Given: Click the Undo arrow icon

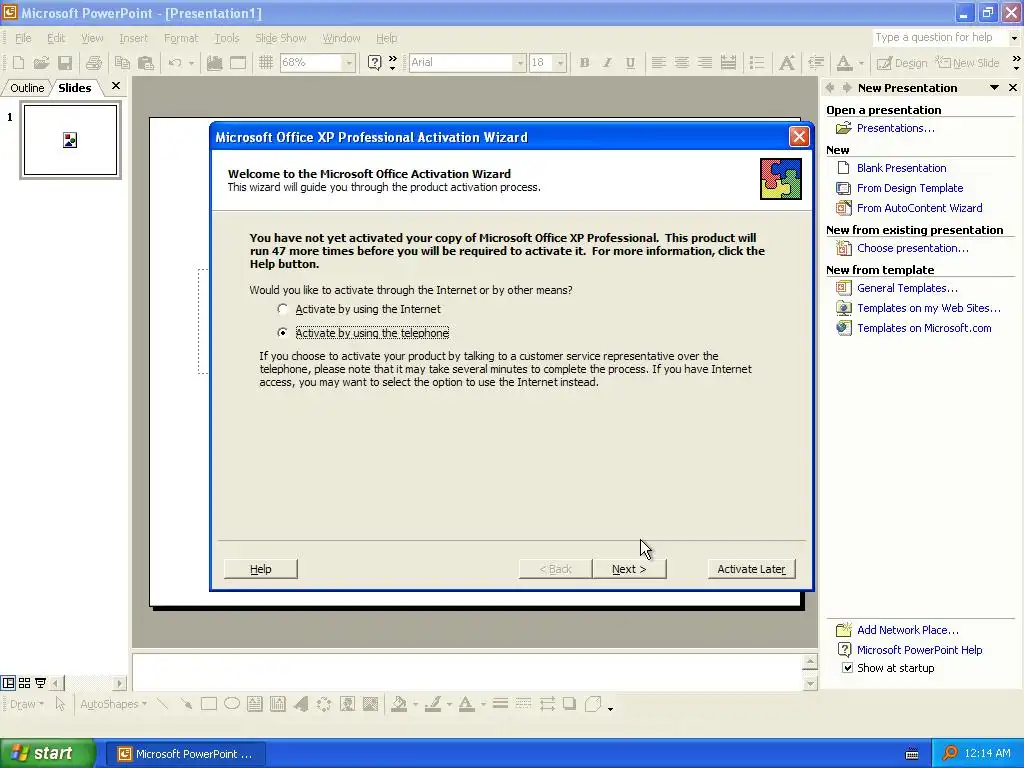Looking at the screenshot, I should (174, 63).
